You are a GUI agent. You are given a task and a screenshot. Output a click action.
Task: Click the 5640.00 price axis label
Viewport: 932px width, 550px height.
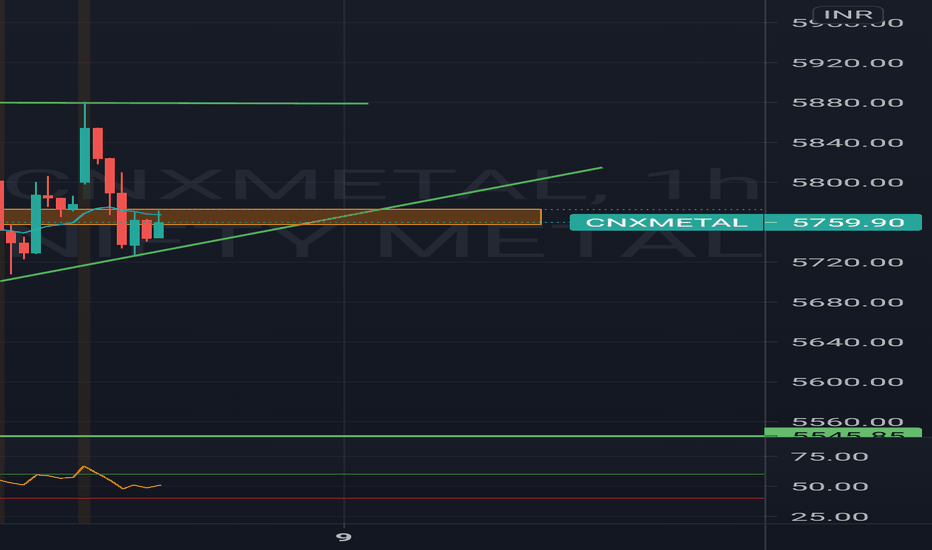point(848,342)
